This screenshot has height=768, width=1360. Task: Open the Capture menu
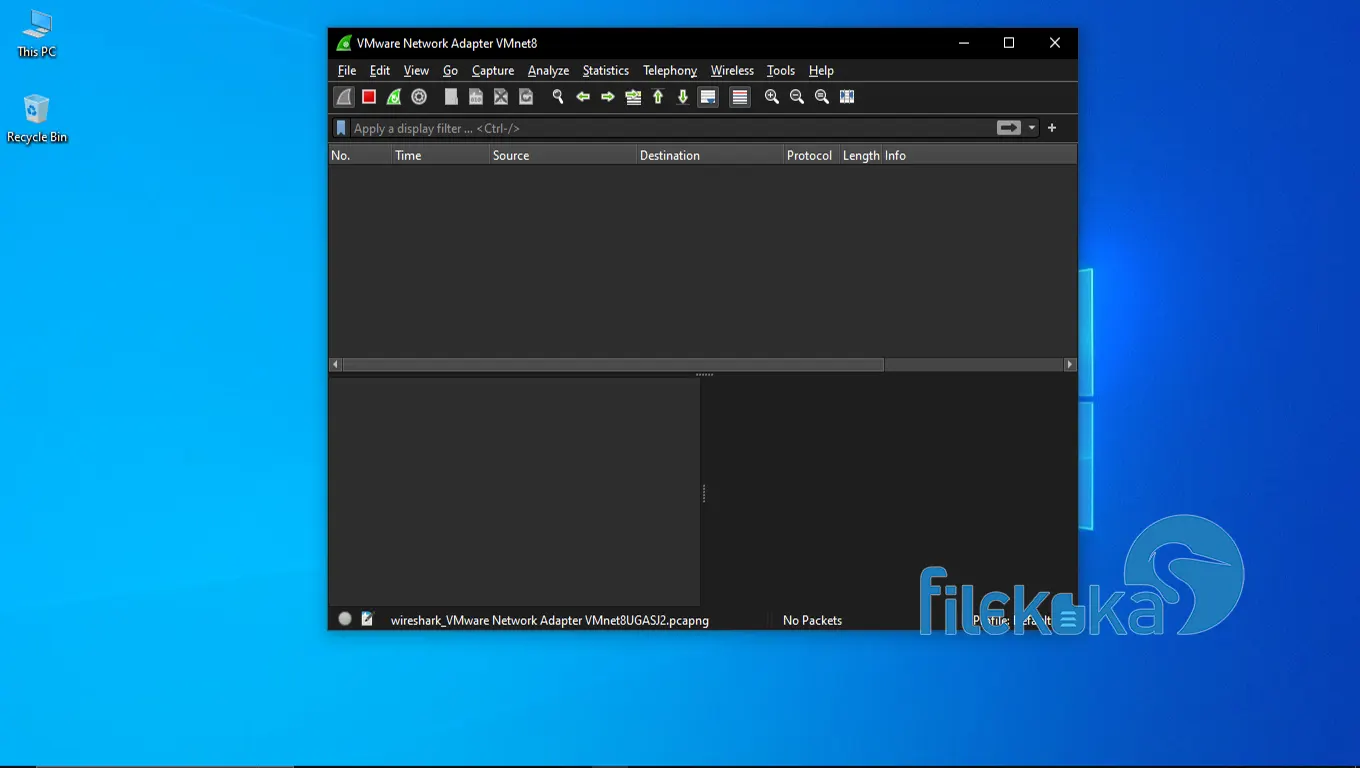[493, 71]
